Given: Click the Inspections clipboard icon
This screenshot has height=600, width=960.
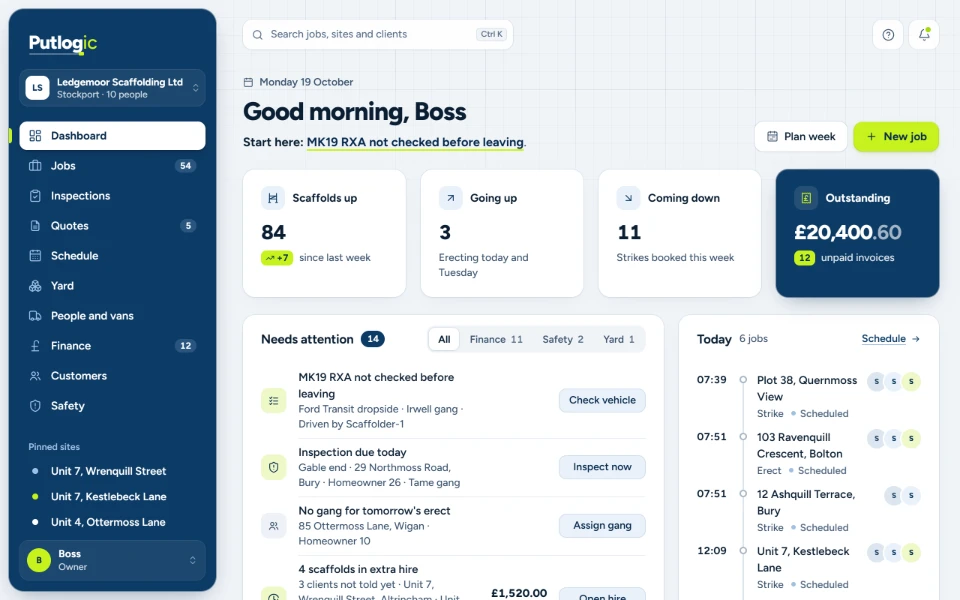Looking at the screenshot, I should point(36,196).
